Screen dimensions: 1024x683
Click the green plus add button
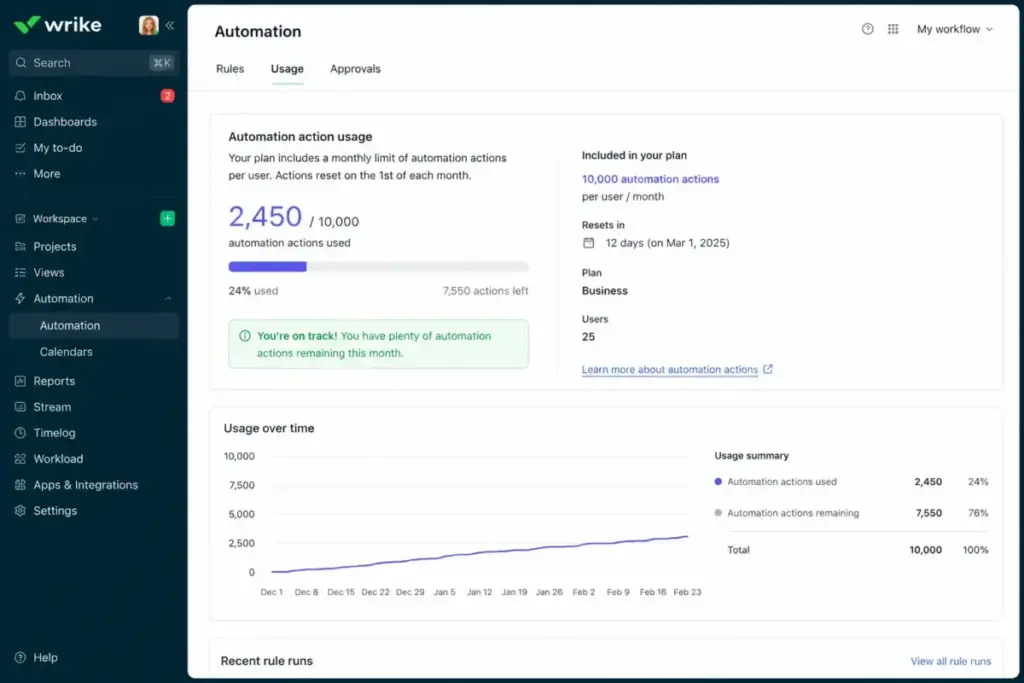pos(167,218)
